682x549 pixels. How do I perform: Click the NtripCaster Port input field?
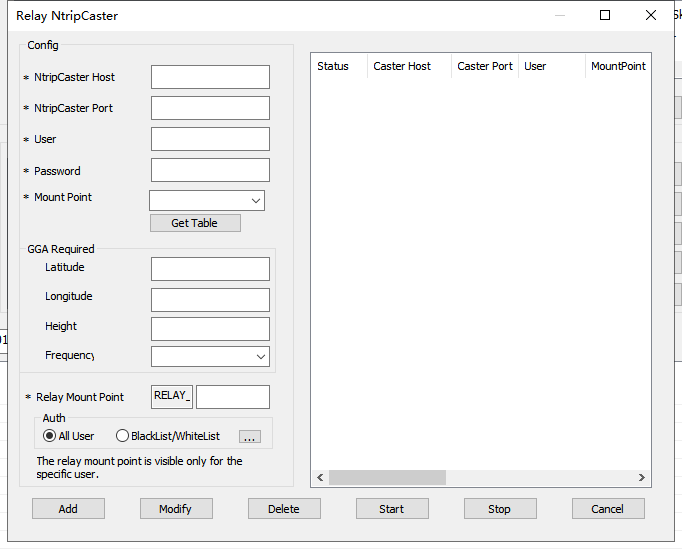pyautogui.click(x=211, y=108)
